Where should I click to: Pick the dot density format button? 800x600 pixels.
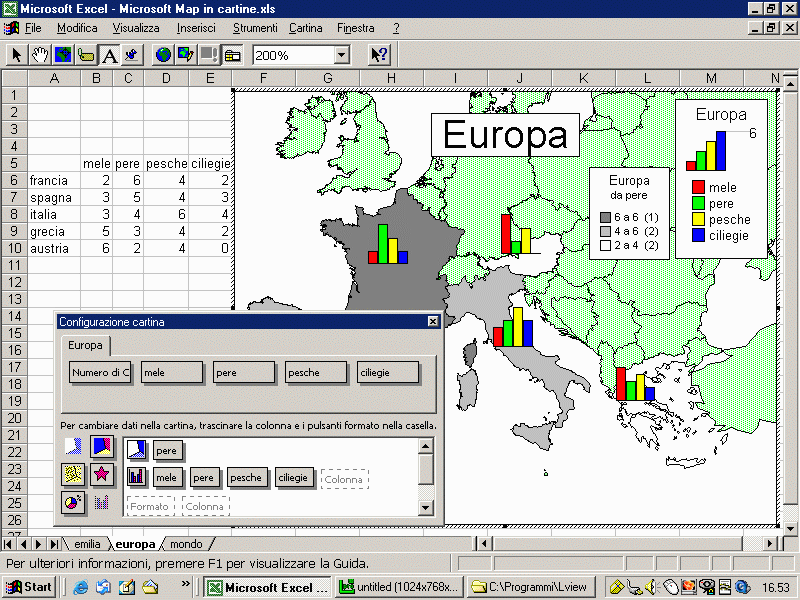click(73, 475)
